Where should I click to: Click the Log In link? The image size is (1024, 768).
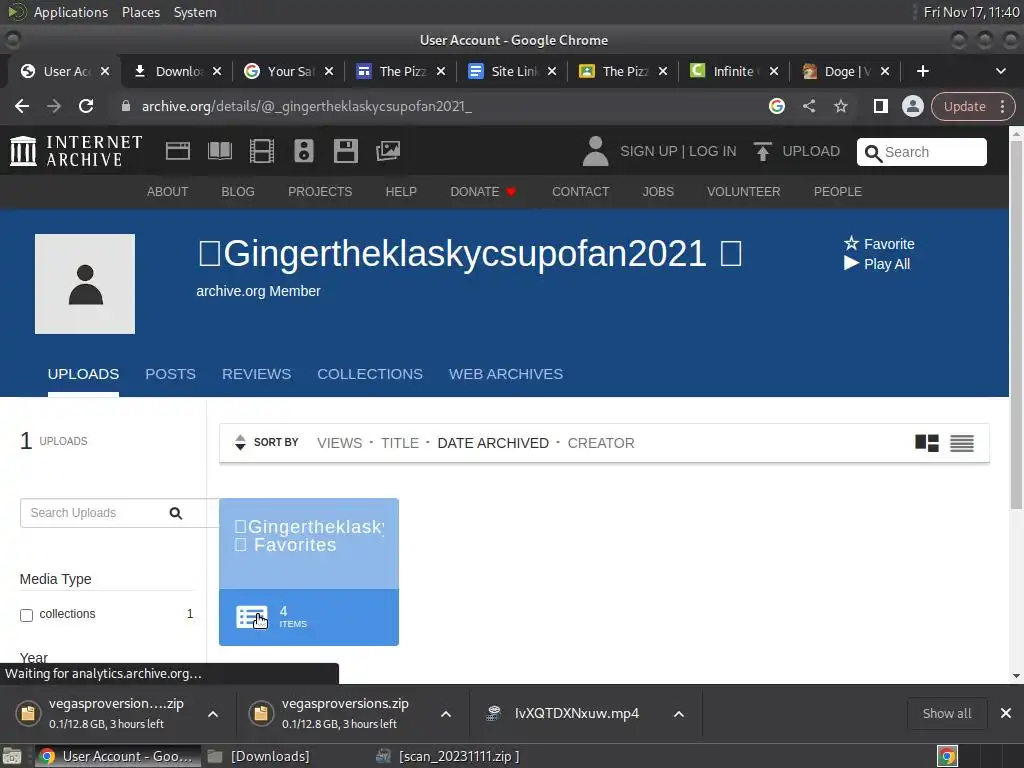(712, 151)
